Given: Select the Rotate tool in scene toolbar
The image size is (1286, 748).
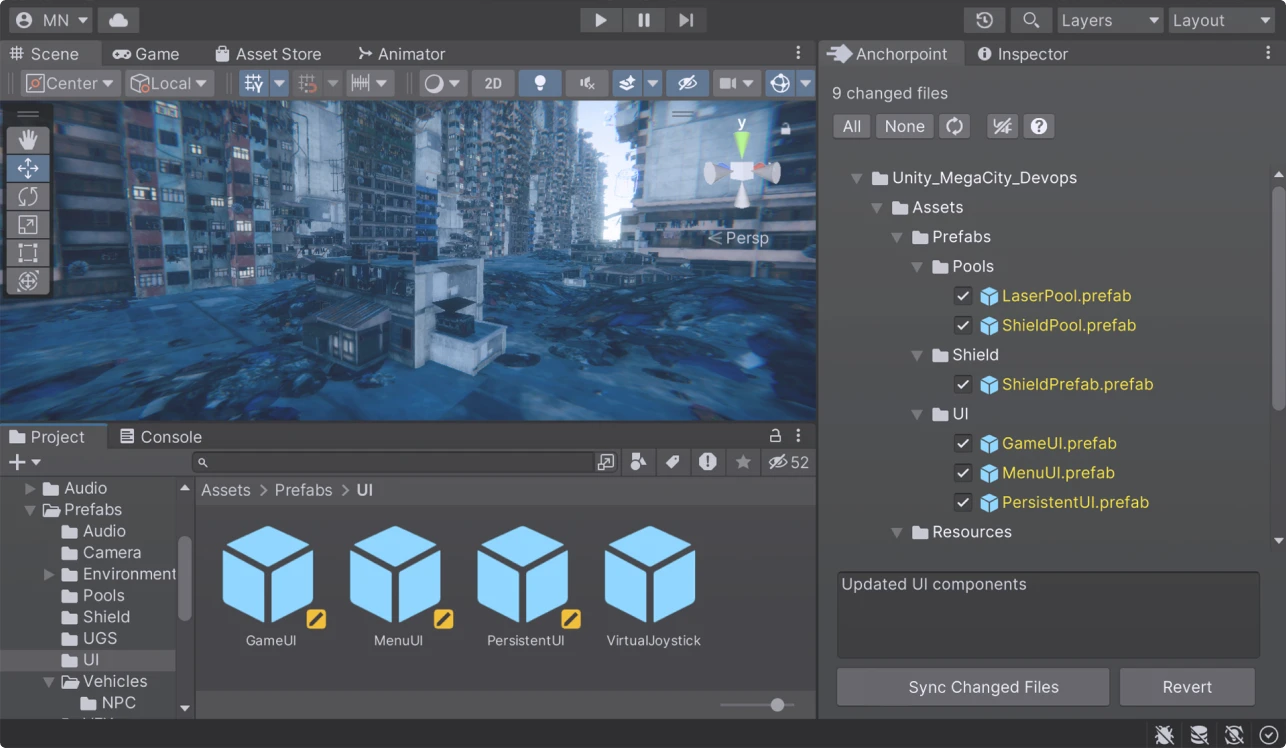Looking at the screenshot, I should 28,197.
